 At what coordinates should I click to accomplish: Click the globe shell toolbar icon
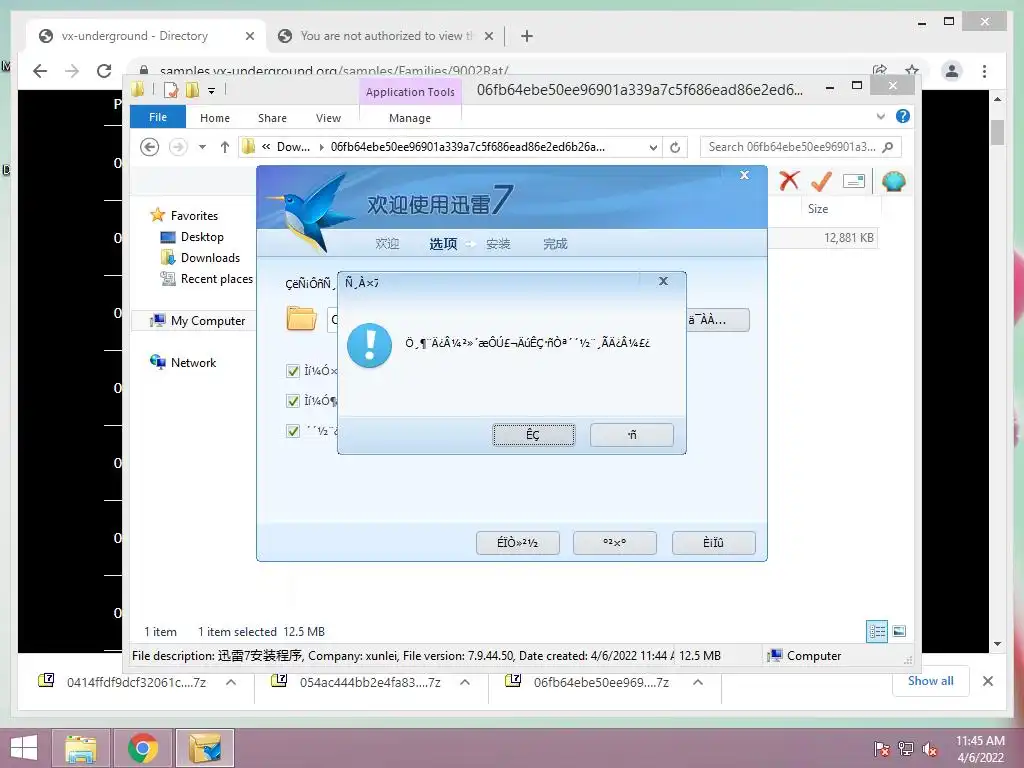(893, 181)
